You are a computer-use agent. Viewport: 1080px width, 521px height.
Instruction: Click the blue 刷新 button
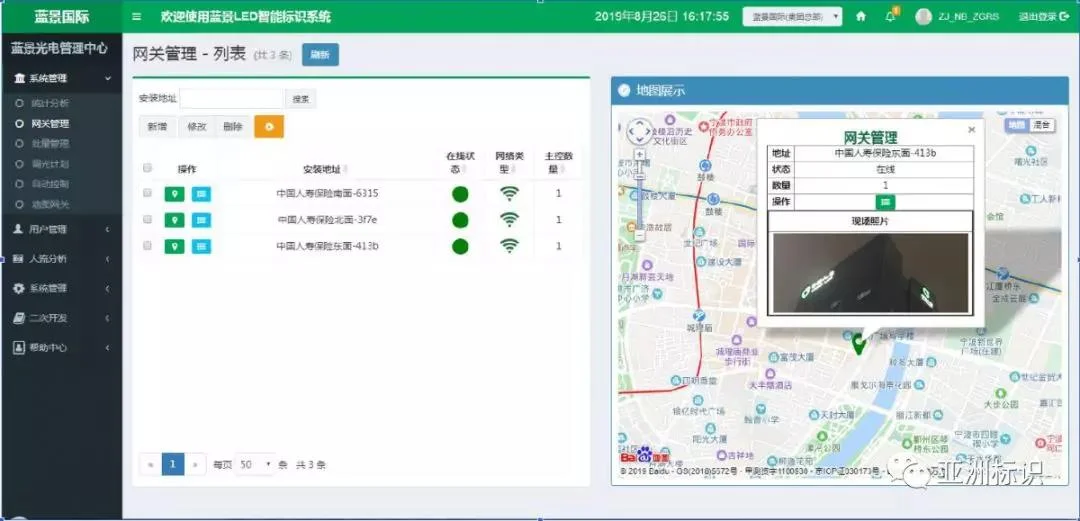[320, 55]
